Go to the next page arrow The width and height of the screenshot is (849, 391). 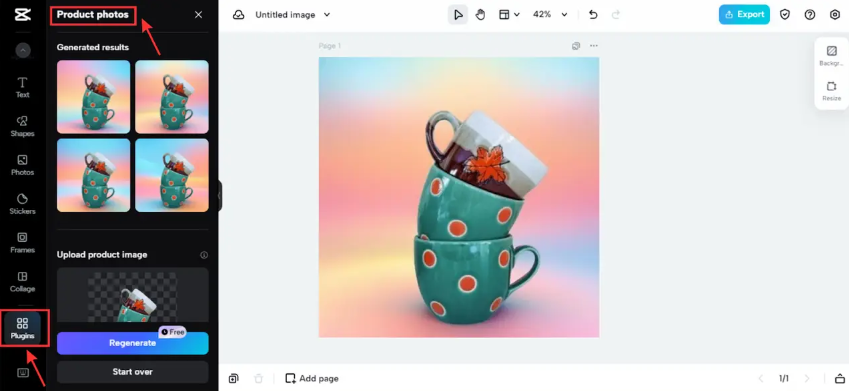pyautogui.click(x=807, y=378)
